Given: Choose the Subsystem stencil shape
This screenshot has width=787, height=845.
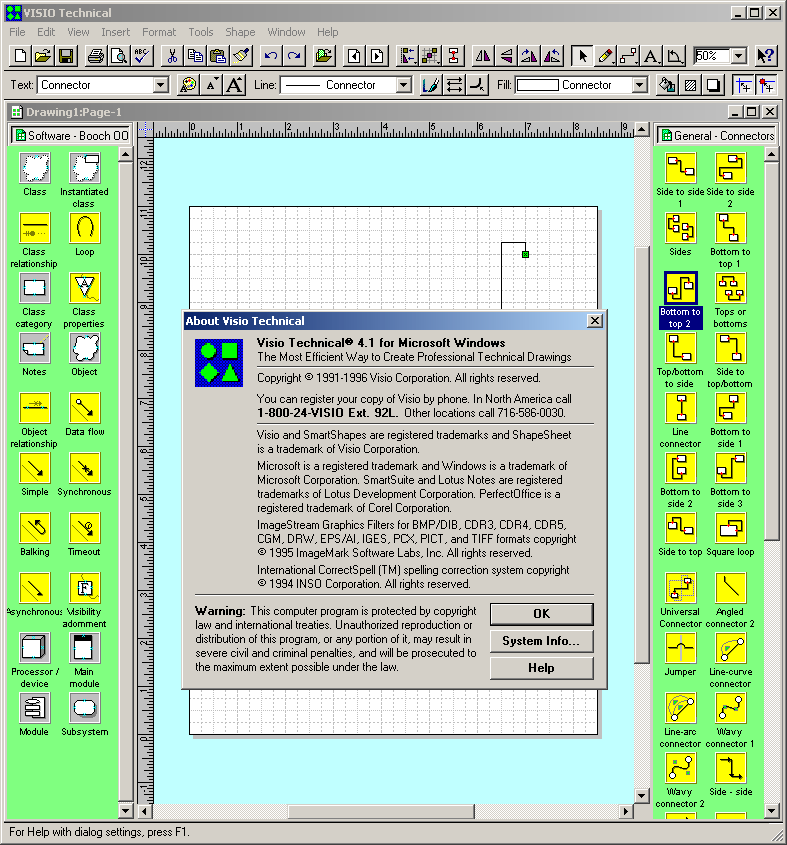Looking at the screenshot, I should pos(85,715).
